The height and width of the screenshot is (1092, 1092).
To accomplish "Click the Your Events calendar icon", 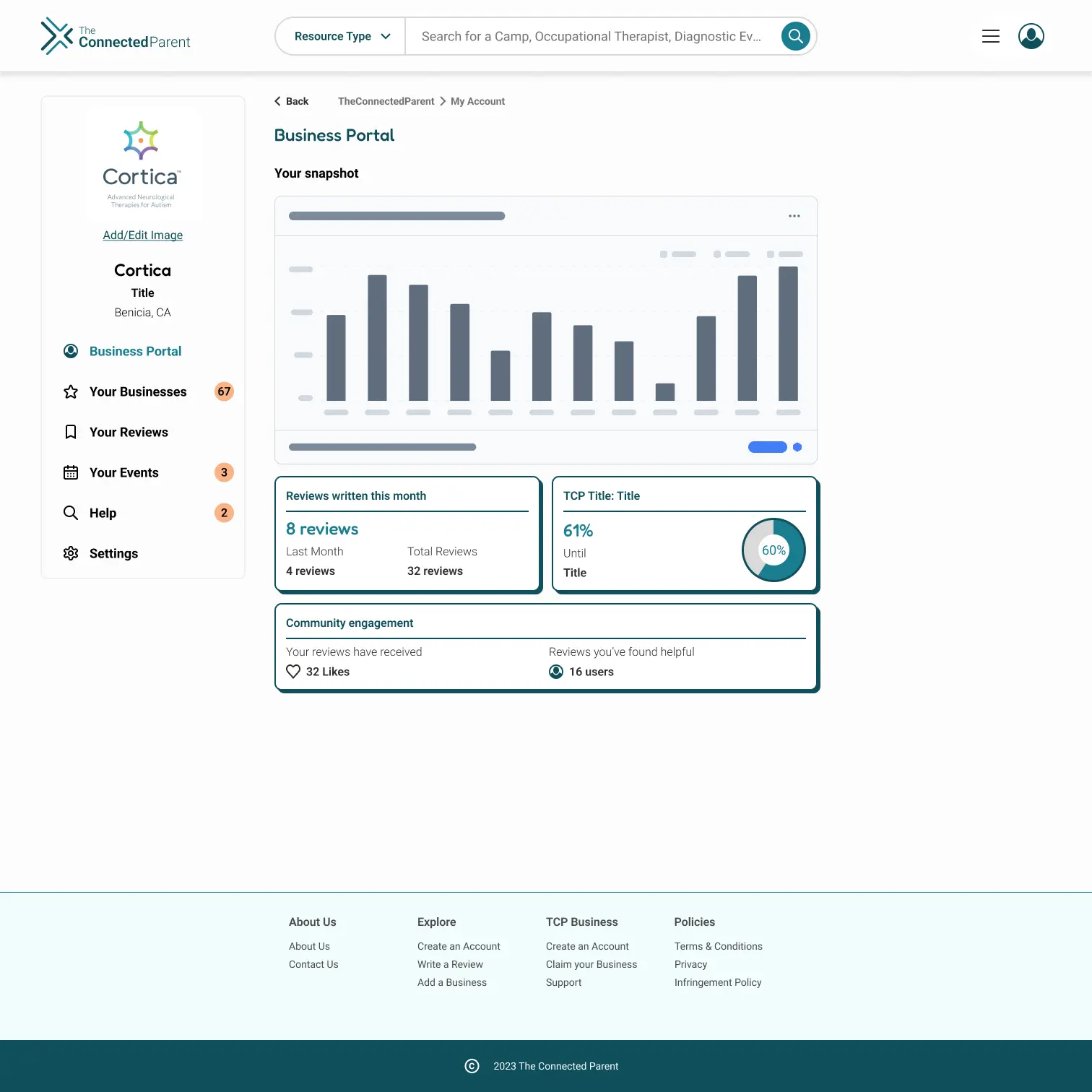I will click(x=70, y=472).
